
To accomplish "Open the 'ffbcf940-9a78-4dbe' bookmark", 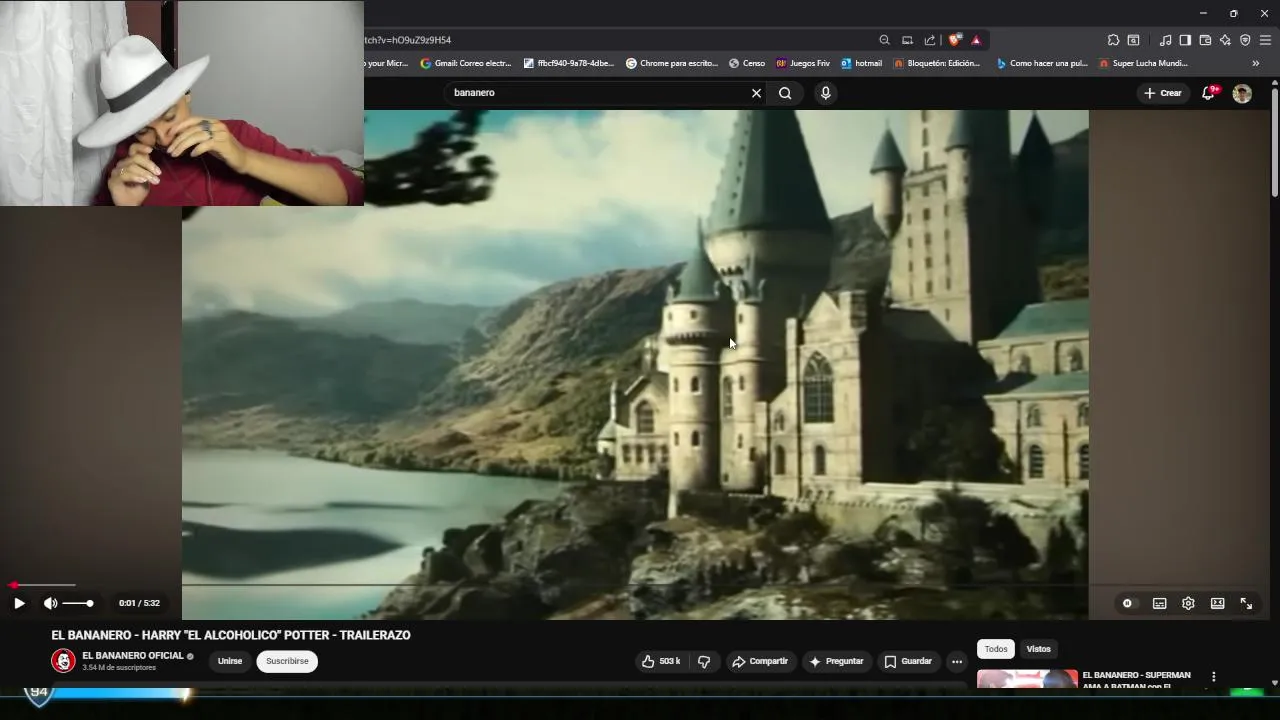I will (569, 63).
